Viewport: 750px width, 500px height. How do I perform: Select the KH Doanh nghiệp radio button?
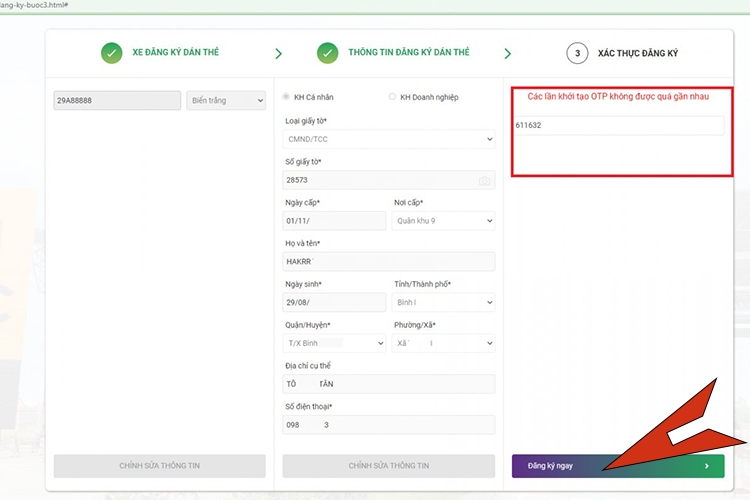(392, 97)
